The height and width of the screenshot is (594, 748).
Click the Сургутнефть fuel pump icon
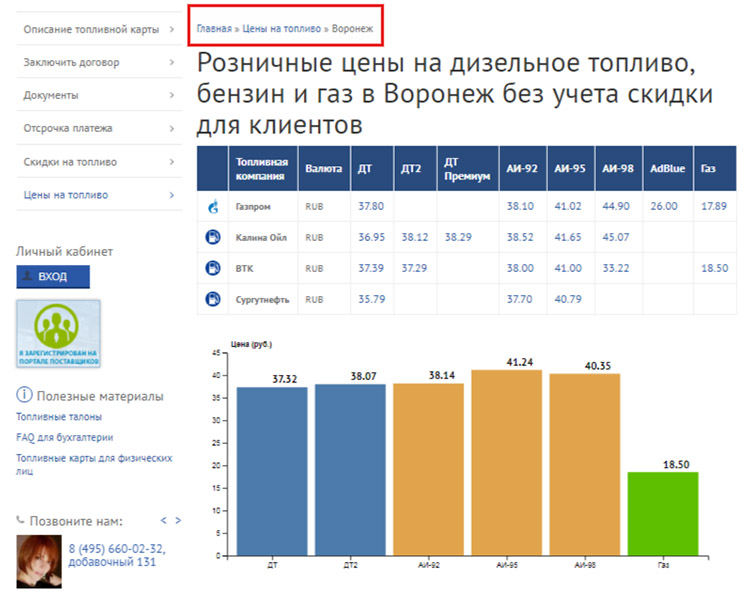pos(213,299)
